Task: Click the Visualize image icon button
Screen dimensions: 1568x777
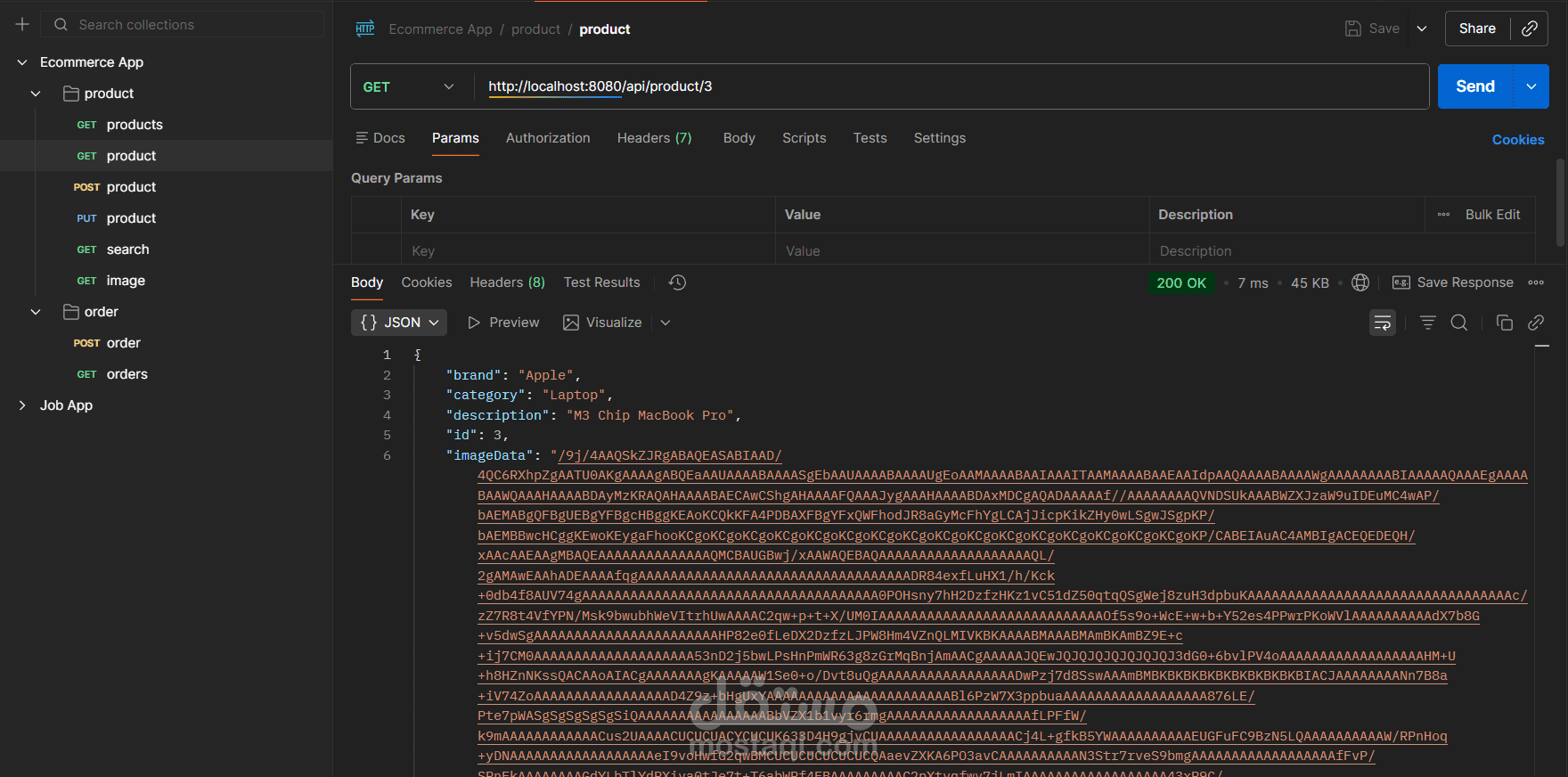Action: click(x=602, y=323)
